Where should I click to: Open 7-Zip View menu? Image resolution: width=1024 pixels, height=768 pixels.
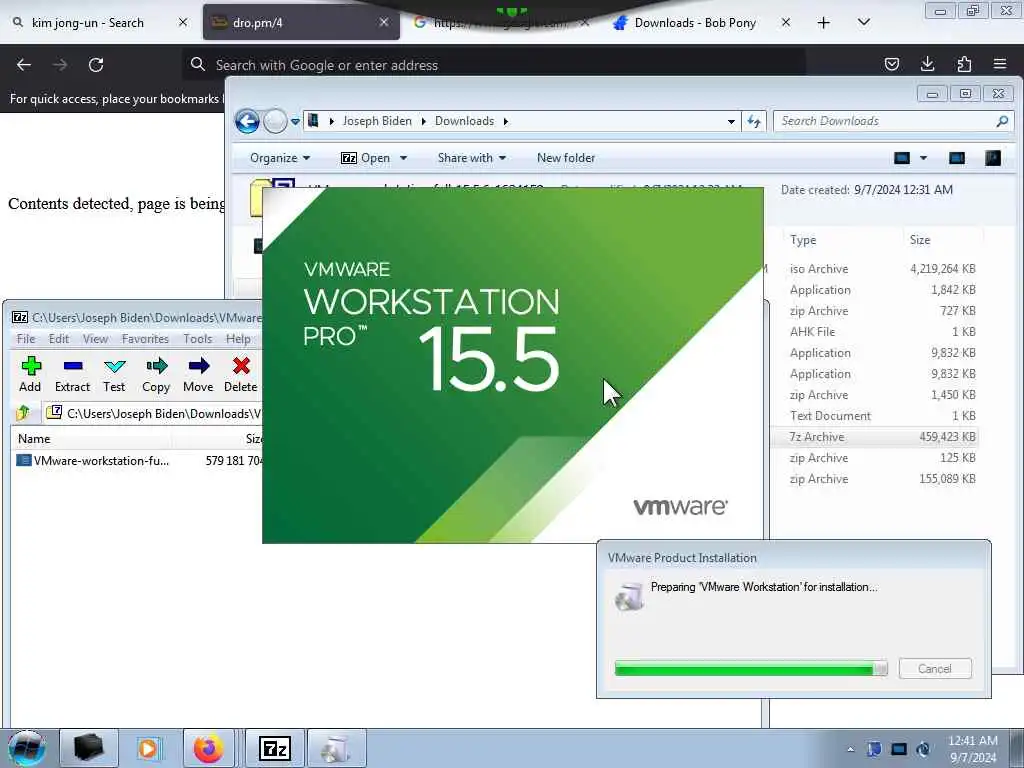95,339
